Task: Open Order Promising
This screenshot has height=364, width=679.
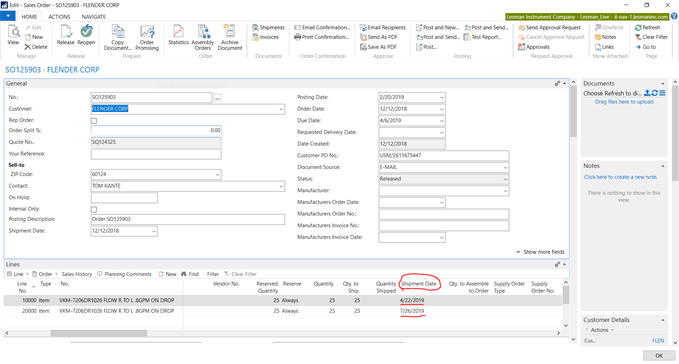Action: click(x=147, y=38)
